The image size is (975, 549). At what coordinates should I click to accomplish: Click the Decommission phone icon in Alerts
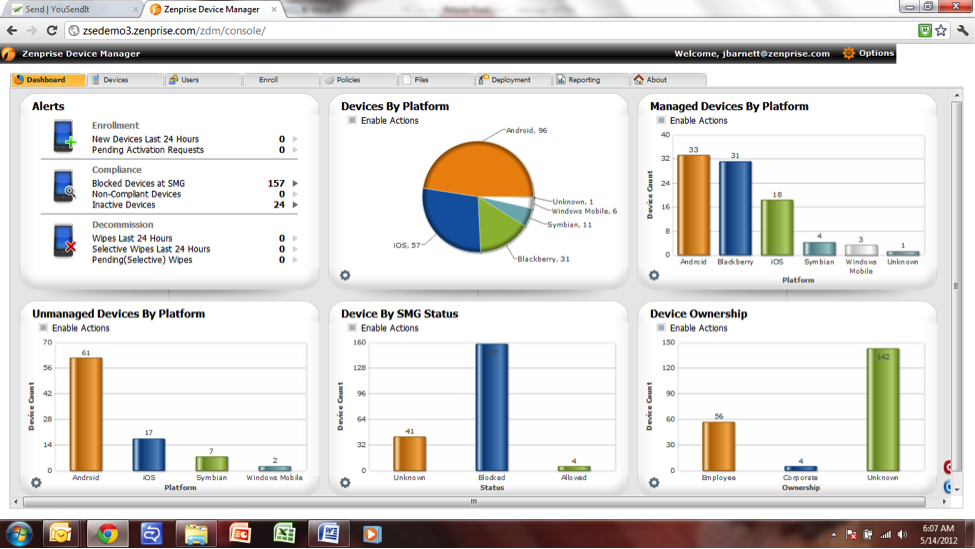64,241
